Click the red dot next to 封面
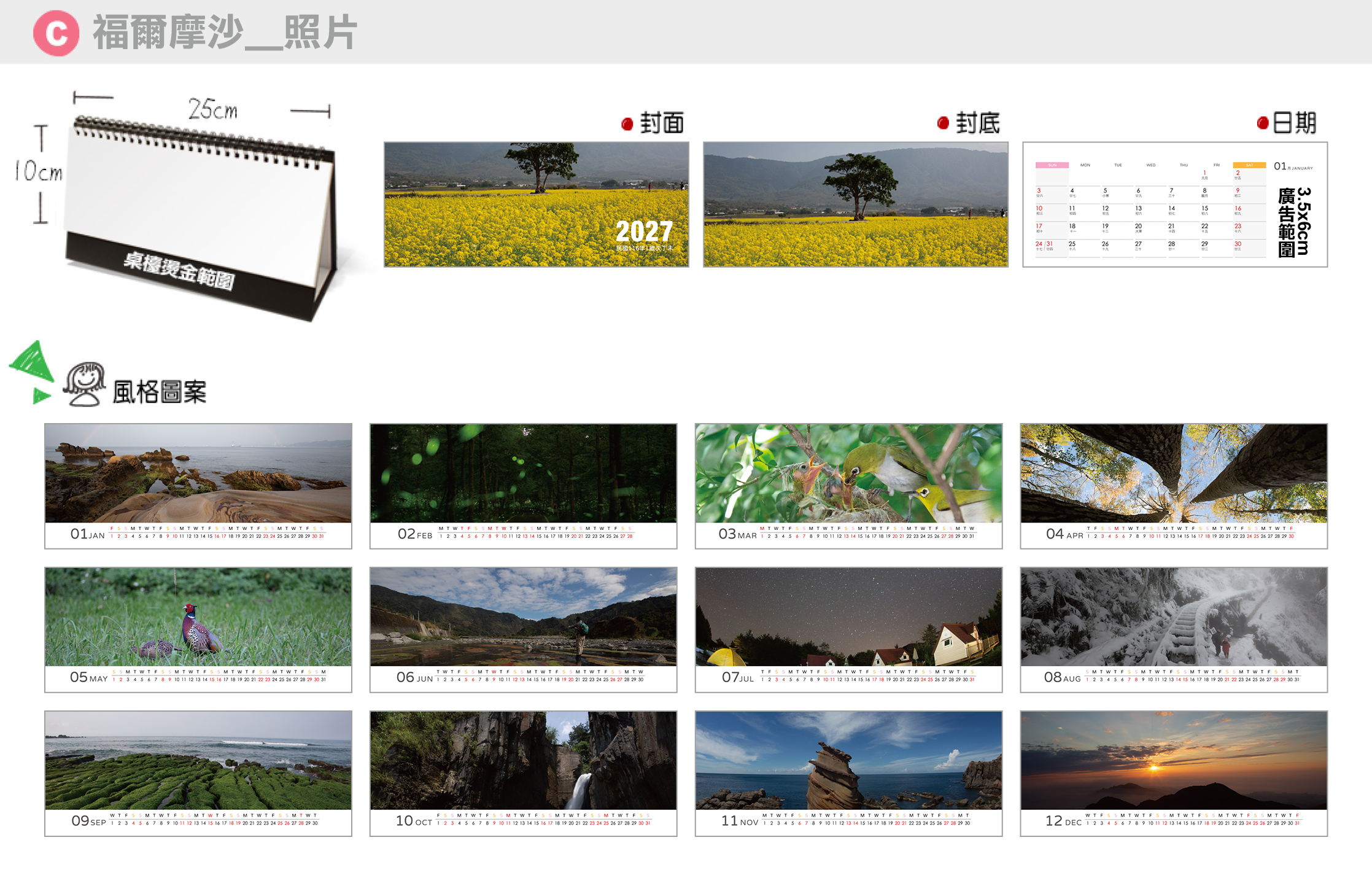1372x875 pixels. (627, 124)
